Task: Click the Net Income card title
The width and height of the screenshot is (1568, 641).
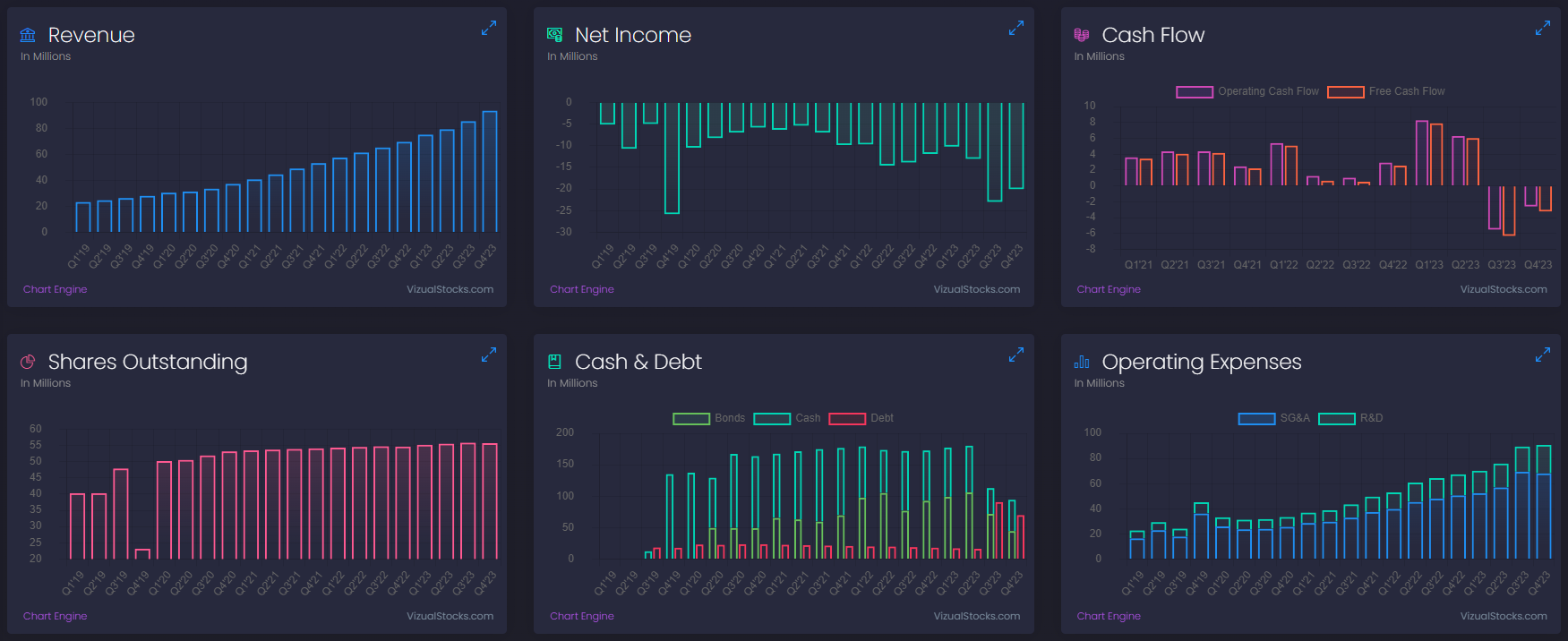Action: [633, 35]
